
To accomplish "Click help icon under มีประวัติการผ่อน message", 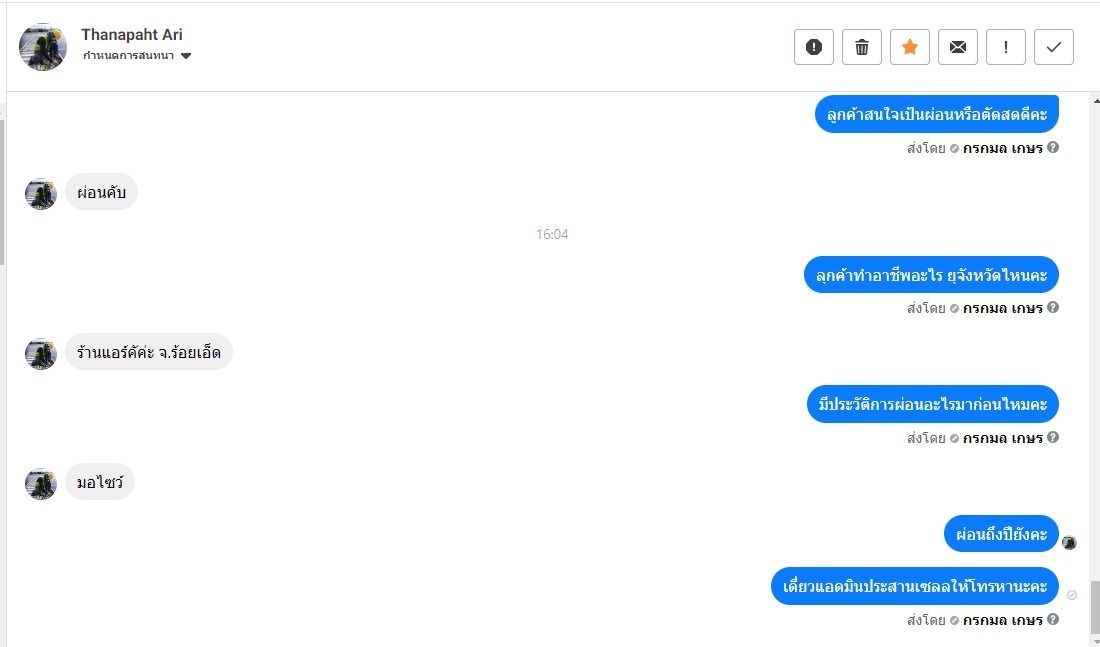I will coord(1053,437).
